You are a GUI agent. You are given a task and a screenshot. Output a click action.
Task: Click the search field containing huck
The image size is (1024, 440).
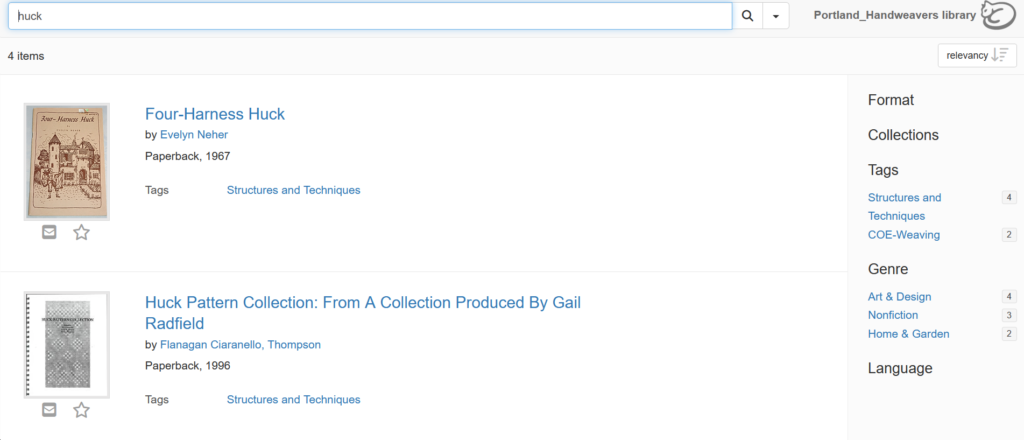point(370,16)
